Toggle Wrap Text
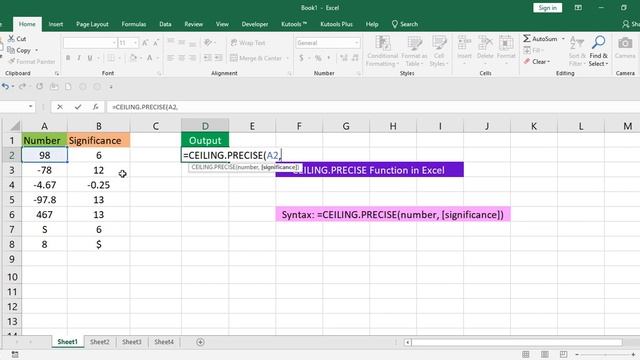 (248, 43)
